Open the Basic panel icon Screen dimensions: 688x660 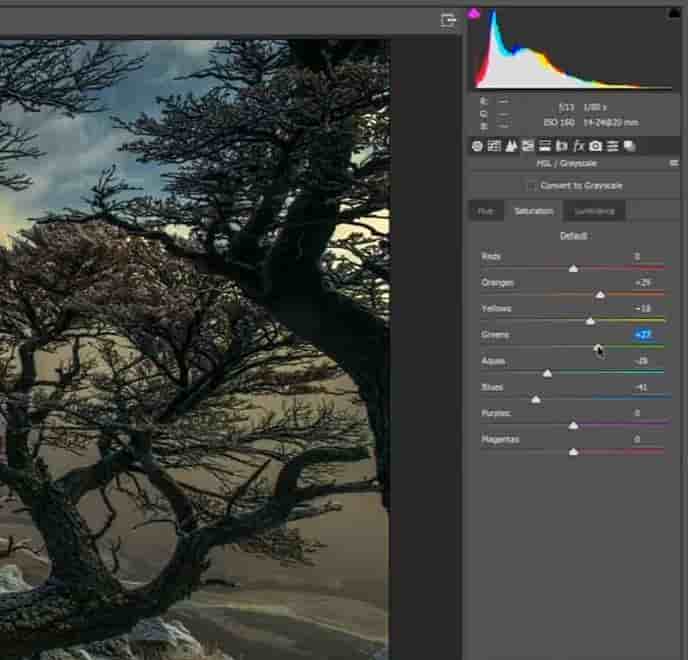tap(477, 146)
